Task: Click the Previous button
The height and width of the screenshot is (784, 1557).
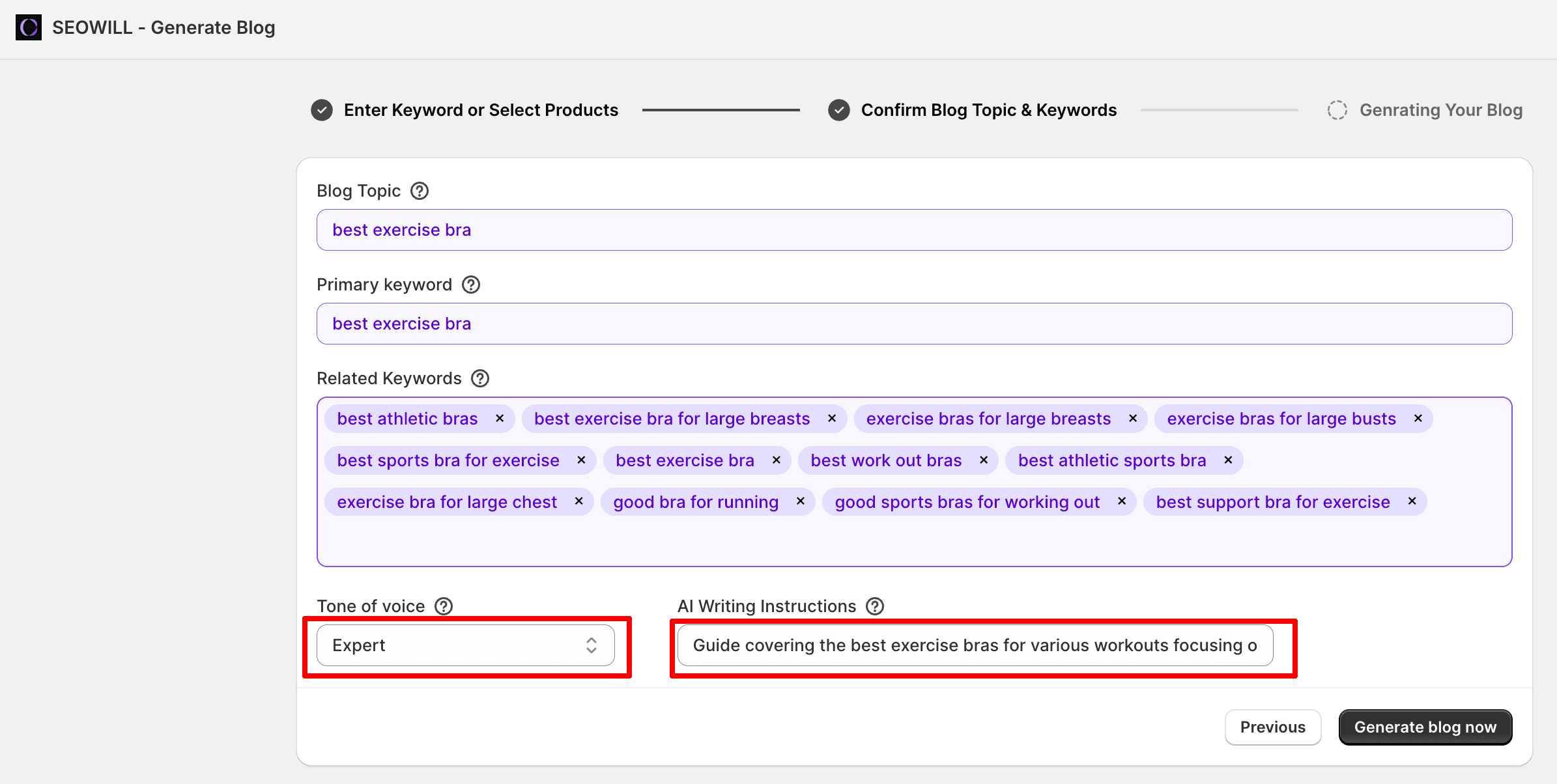Action: [x=1272, y=727]
